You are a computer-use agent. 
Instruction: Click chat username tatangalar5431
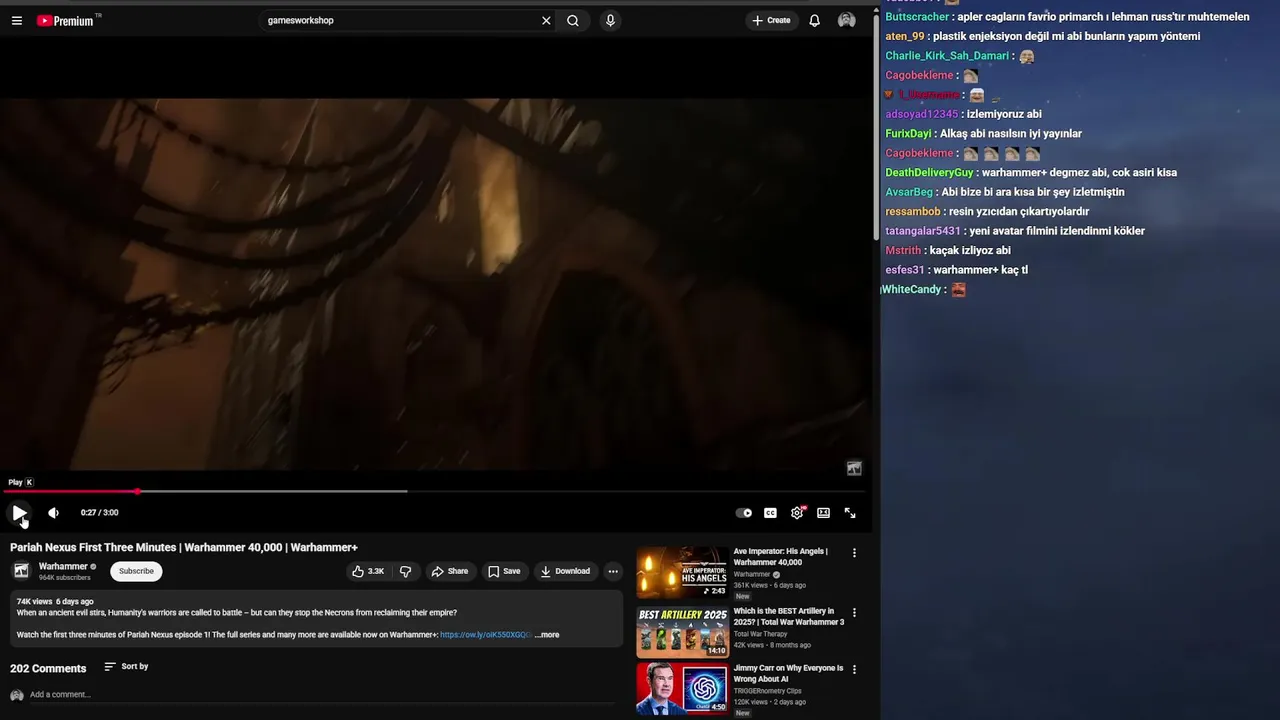922,231
